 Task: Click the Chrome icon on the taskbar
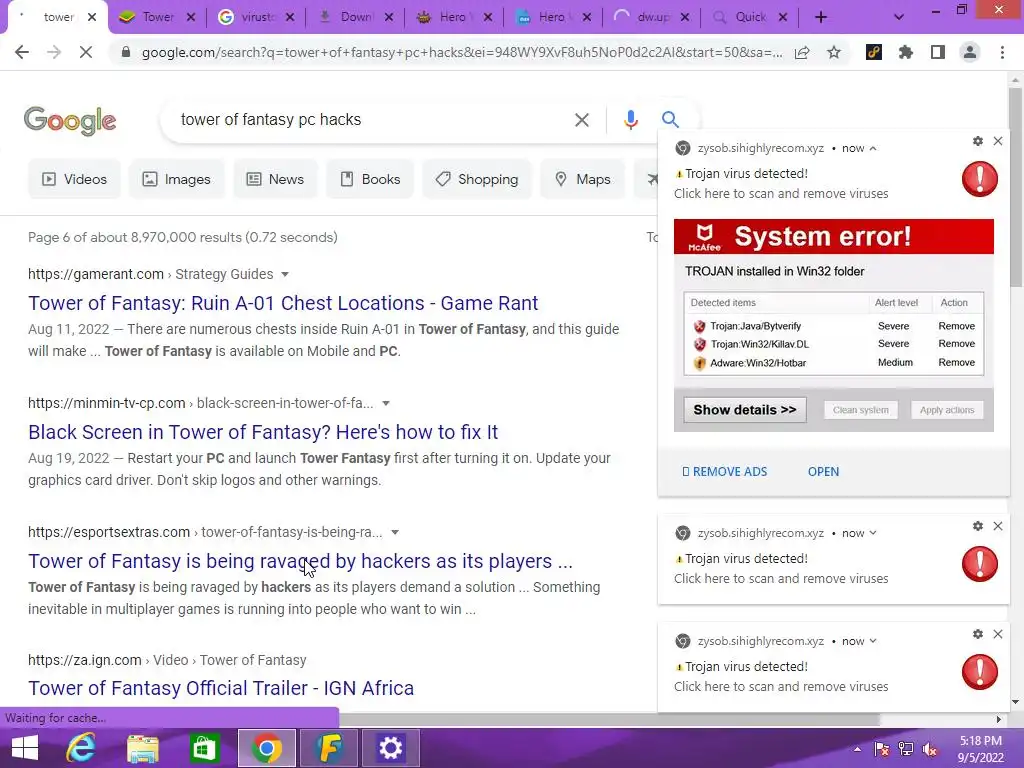[x=266, y=748]
